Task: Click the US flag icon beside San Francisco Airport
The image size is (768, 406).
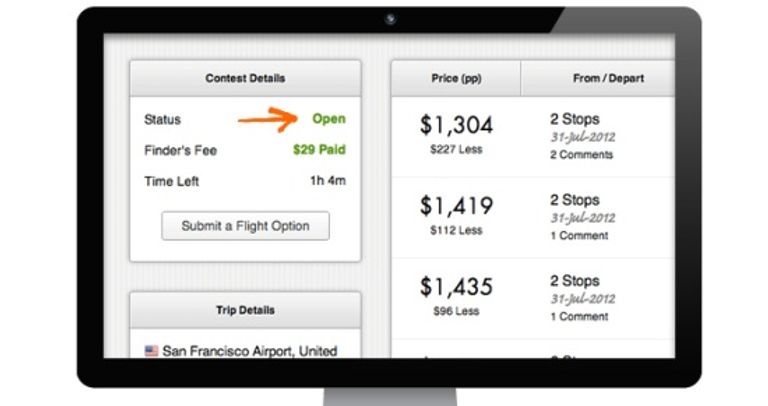Action: (151, 351)
